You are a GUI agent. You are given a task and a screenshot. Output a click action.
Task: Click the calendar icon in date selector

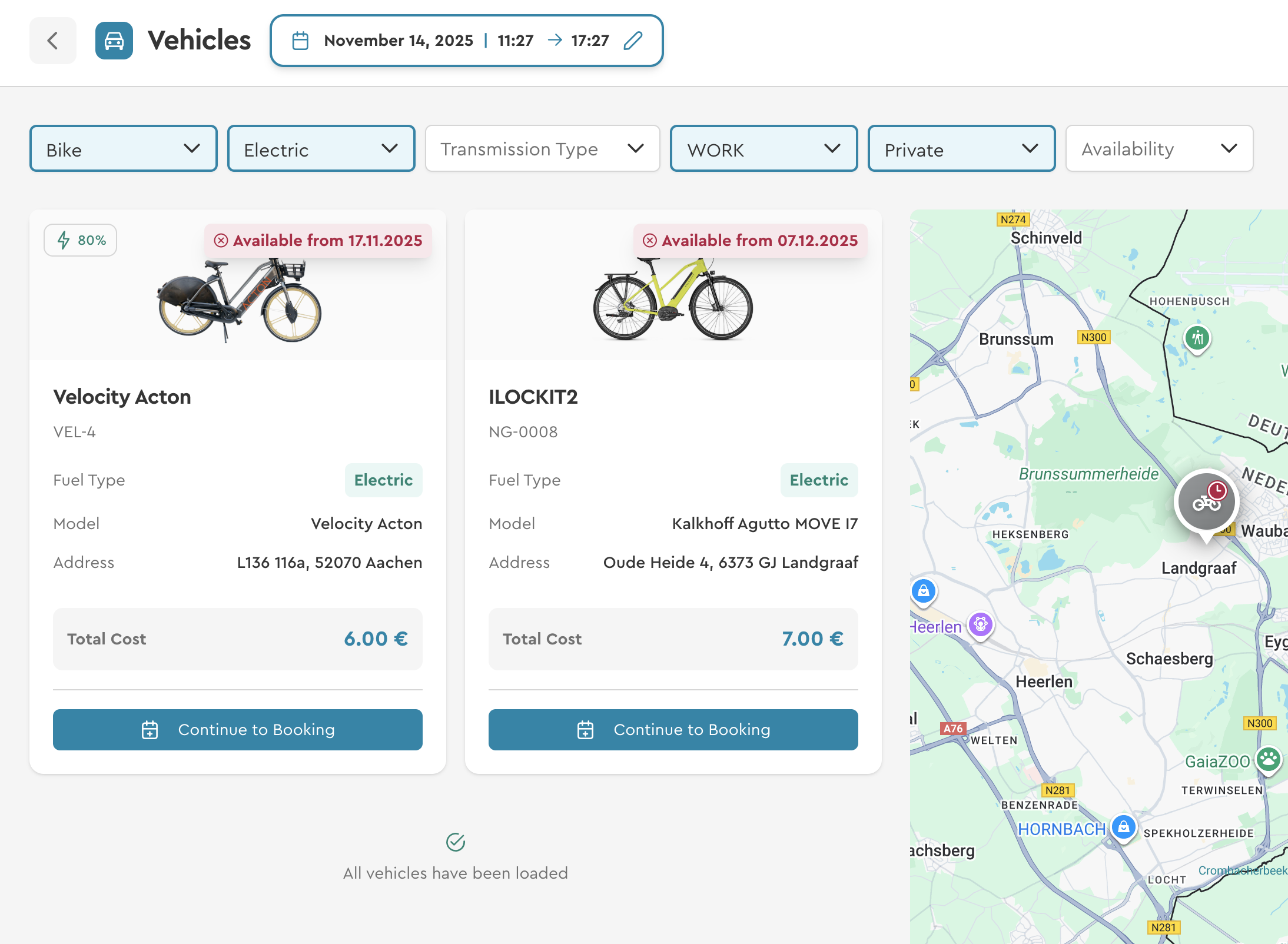(300, 41)
